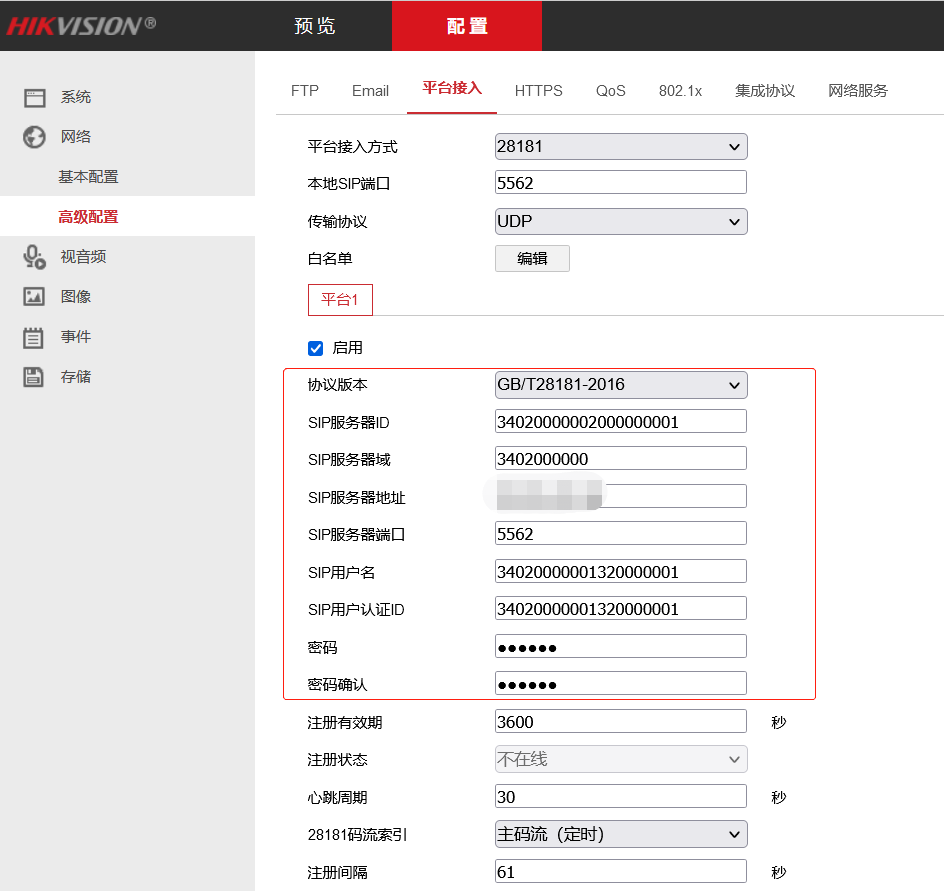Viewport: 944px width, 891px height.
Task: Click the SIP服务器ID input field
Action: (x=621, y=421)
